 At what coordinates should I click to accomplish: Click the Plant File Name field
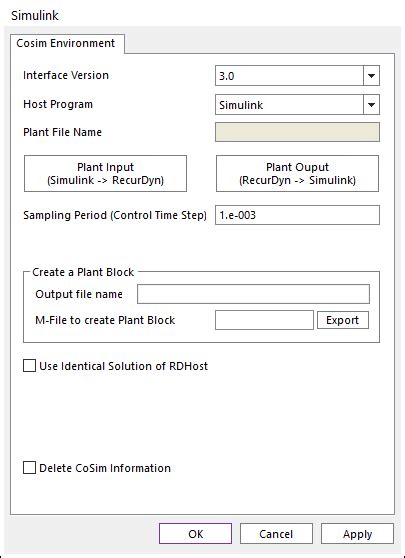pyautogui.click(x=297, y=132)
